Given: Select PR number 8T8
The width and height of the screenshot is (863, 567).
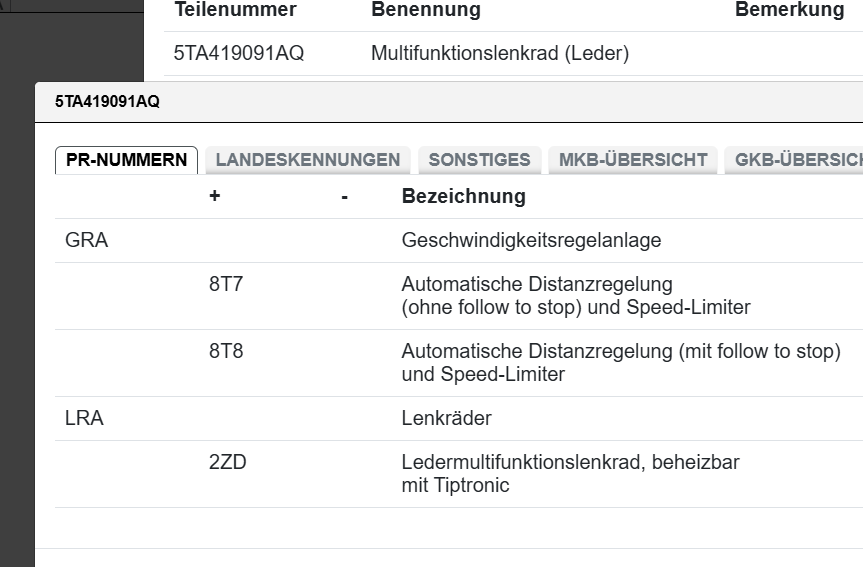Looking at the screenshot, I should 226,352.
